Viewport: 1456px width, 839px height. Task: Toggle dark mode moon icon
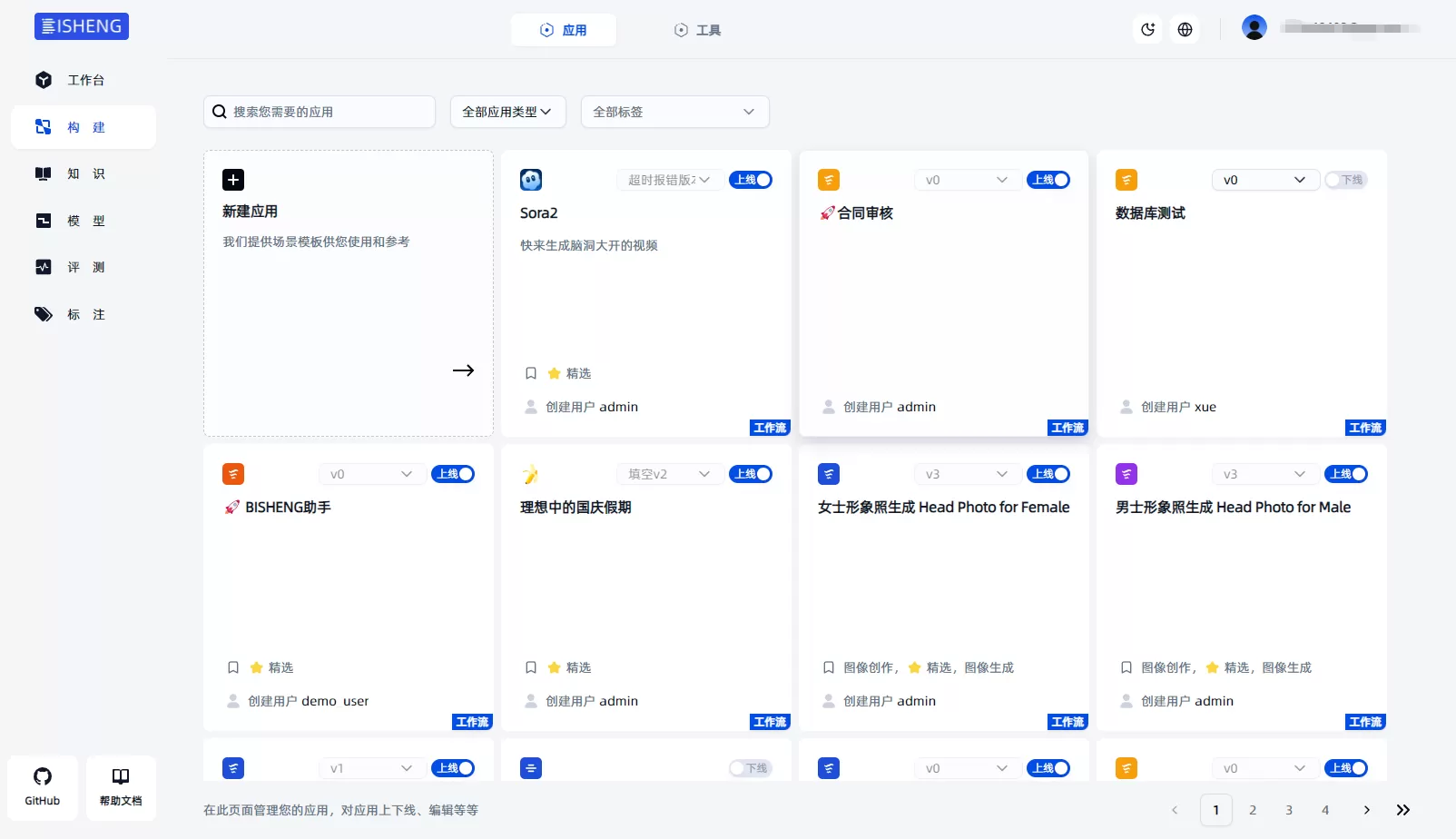click(1148, 29)
